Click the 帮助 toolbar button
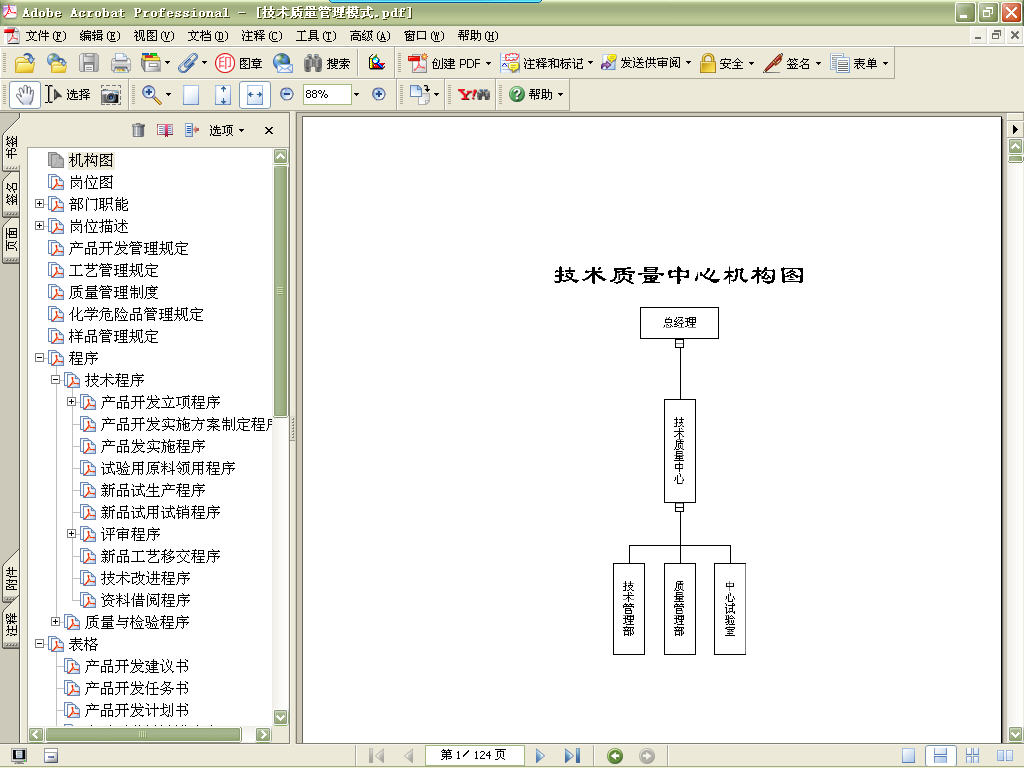 [536, 95]
